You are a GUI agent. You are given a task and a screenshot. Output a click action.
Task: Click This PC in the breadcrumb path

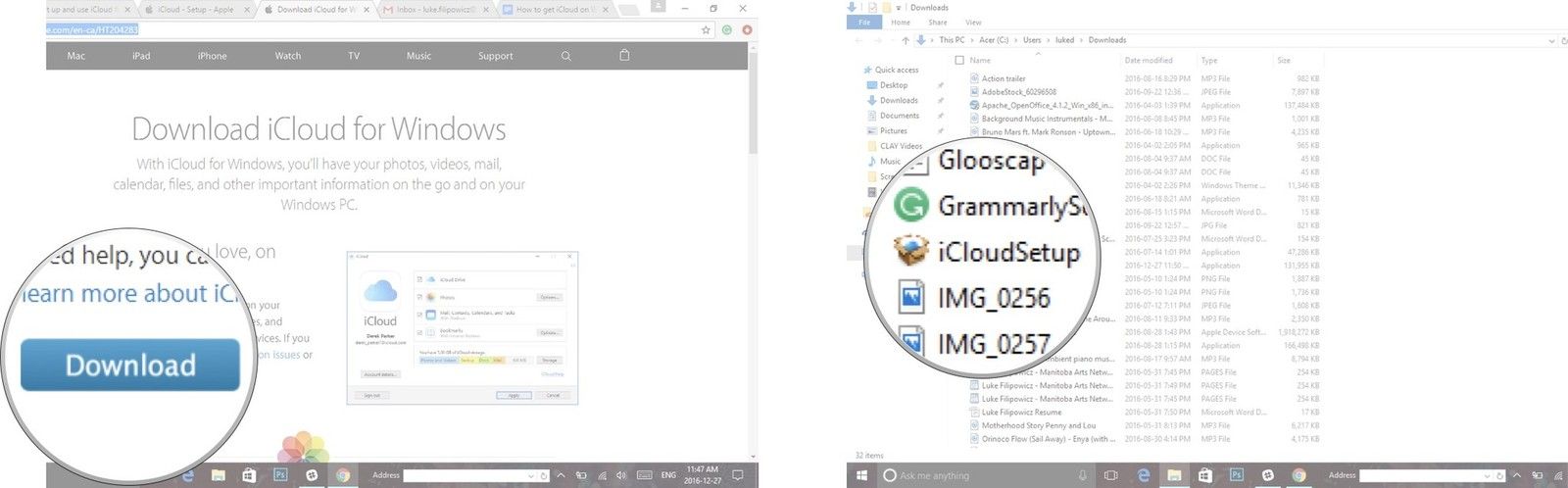pos(952,40)
